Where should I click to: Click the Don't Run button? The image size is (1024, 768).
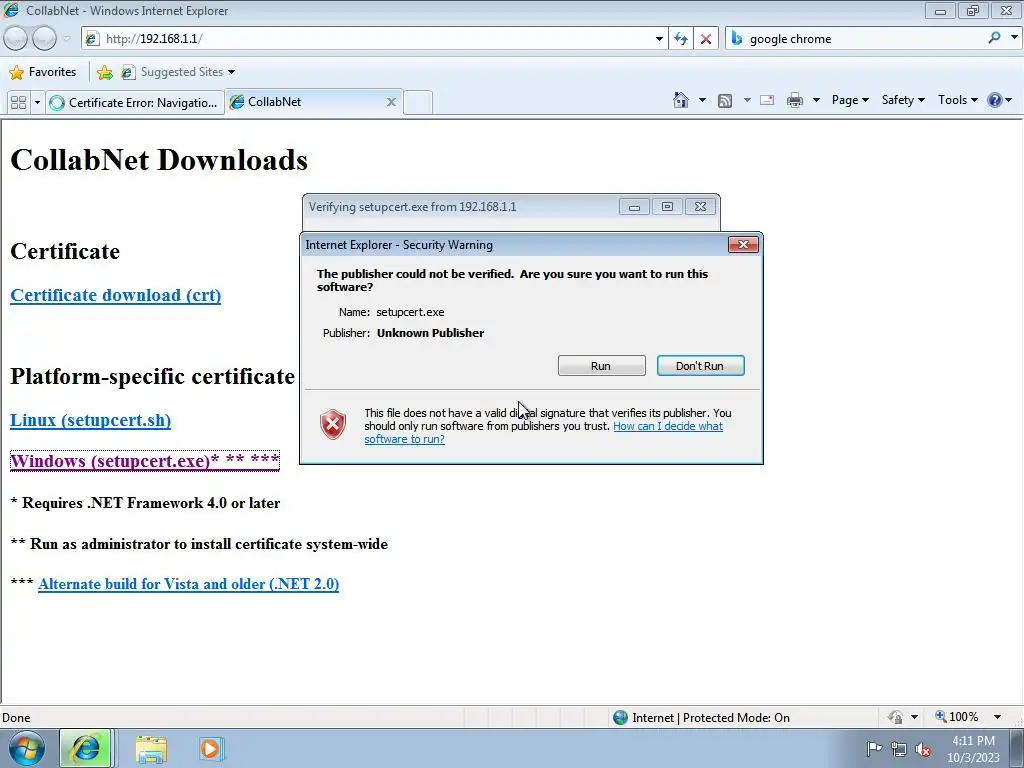coord(700,366)
